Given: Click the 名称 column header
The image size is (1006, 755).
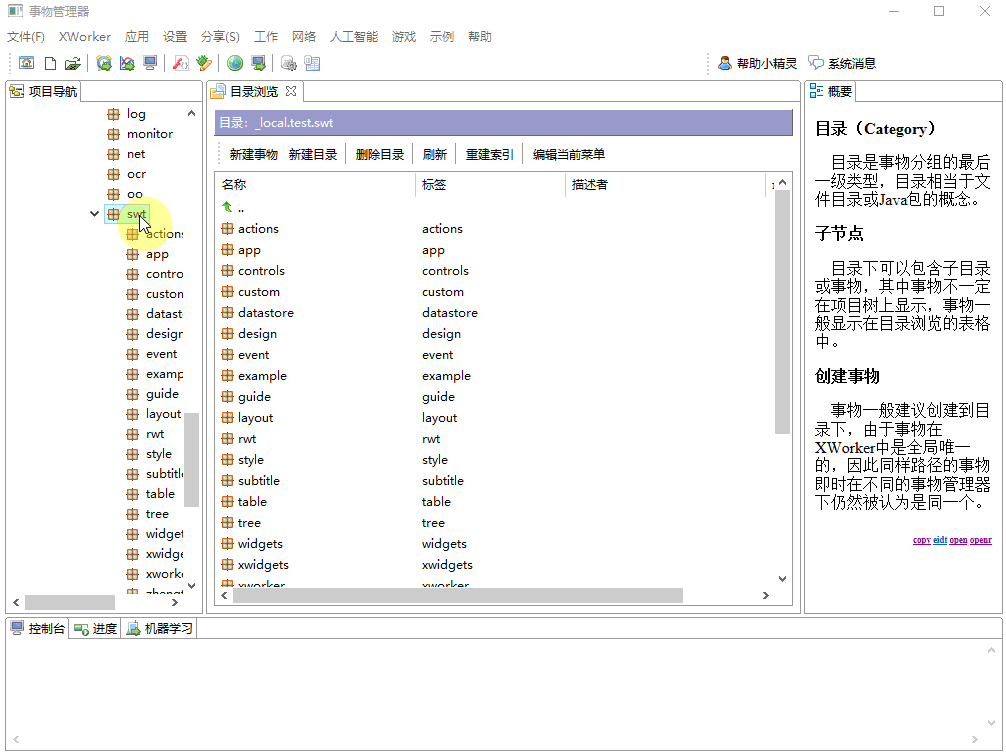Looking at the screenshot, I should (x=316, y=185).
